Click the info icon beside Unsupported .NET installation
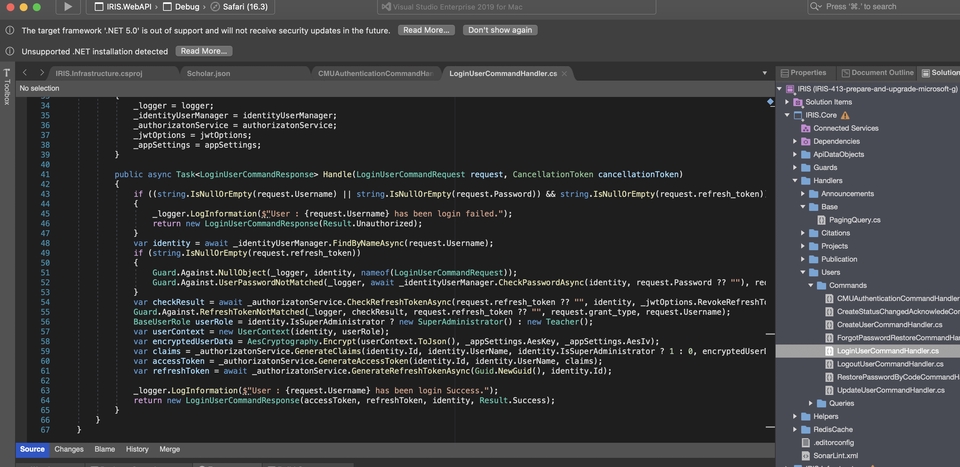 [10, 51]
